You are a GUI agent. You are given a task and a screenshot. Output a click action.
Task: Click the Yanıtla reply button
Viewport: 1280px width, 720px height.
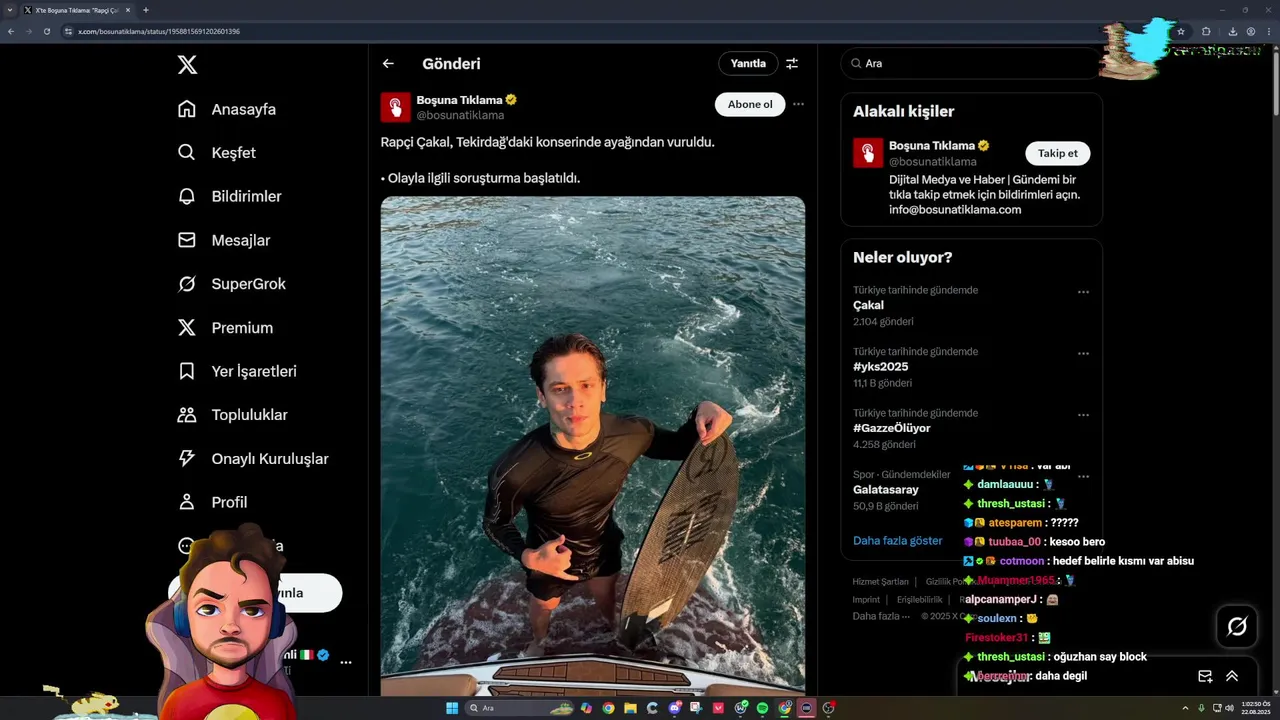point(748,63)
